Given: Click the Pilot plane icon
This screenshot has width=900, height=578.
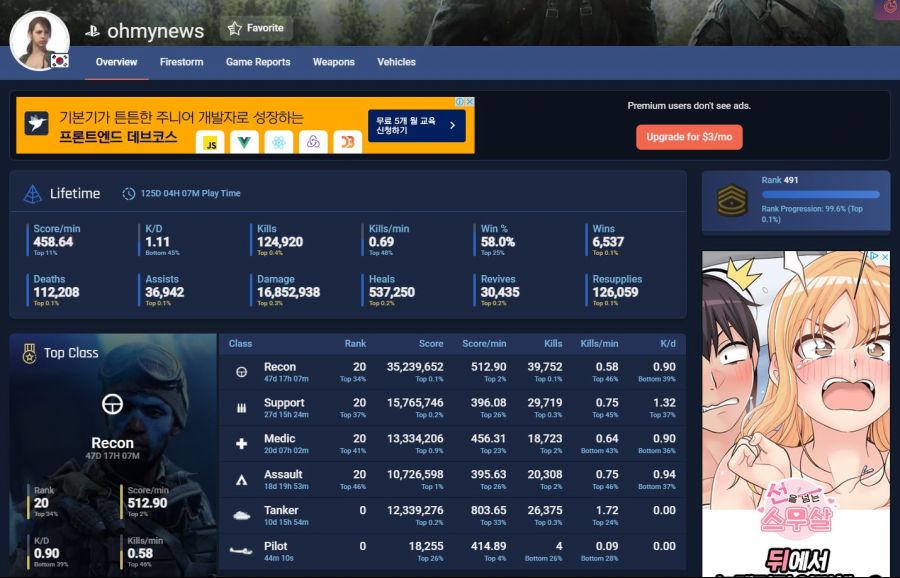Looking at the screenshot, I should (241, 550).
